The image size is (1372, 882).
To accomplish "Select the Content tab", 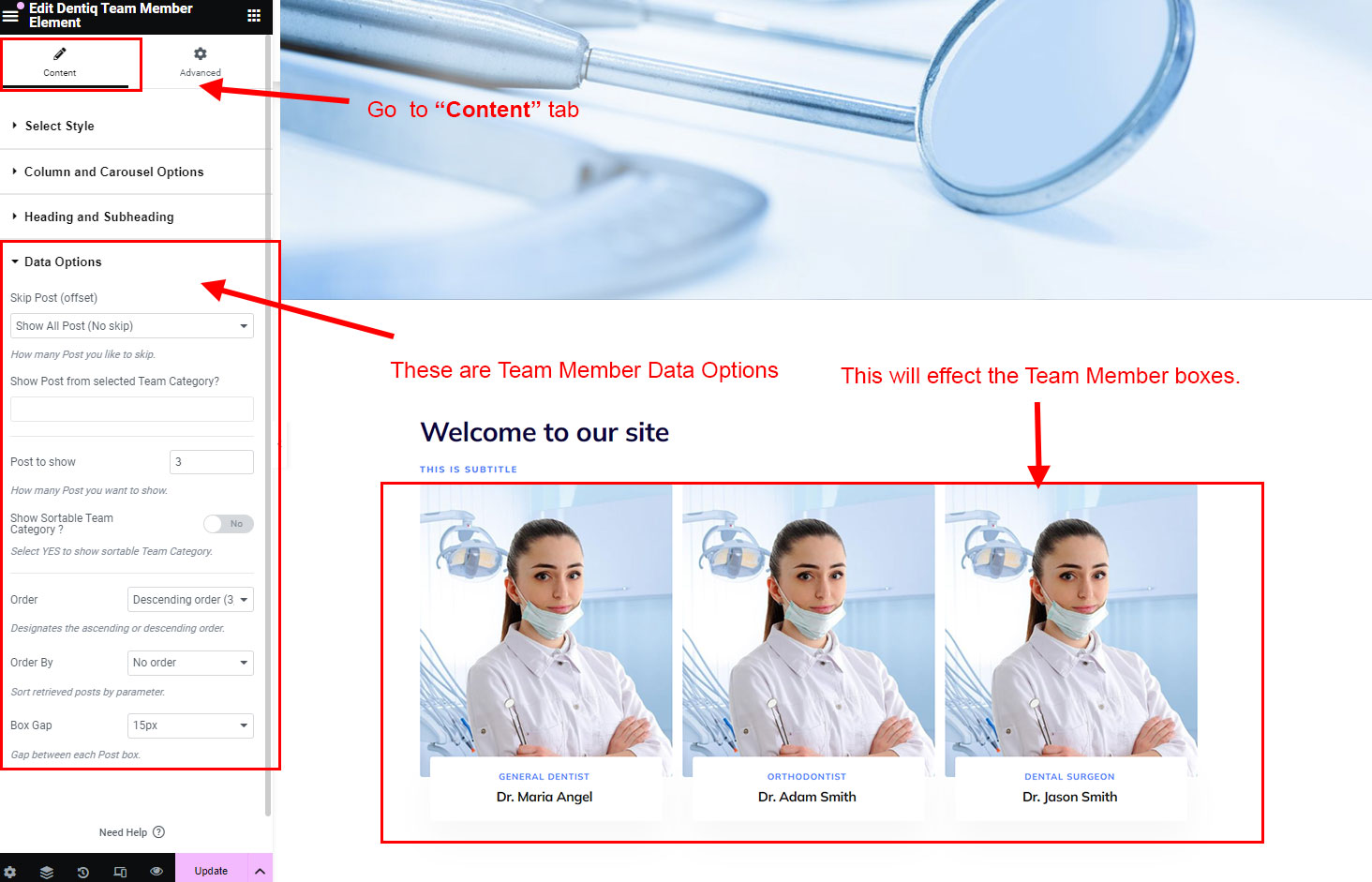I will click(x=60, y=62).
